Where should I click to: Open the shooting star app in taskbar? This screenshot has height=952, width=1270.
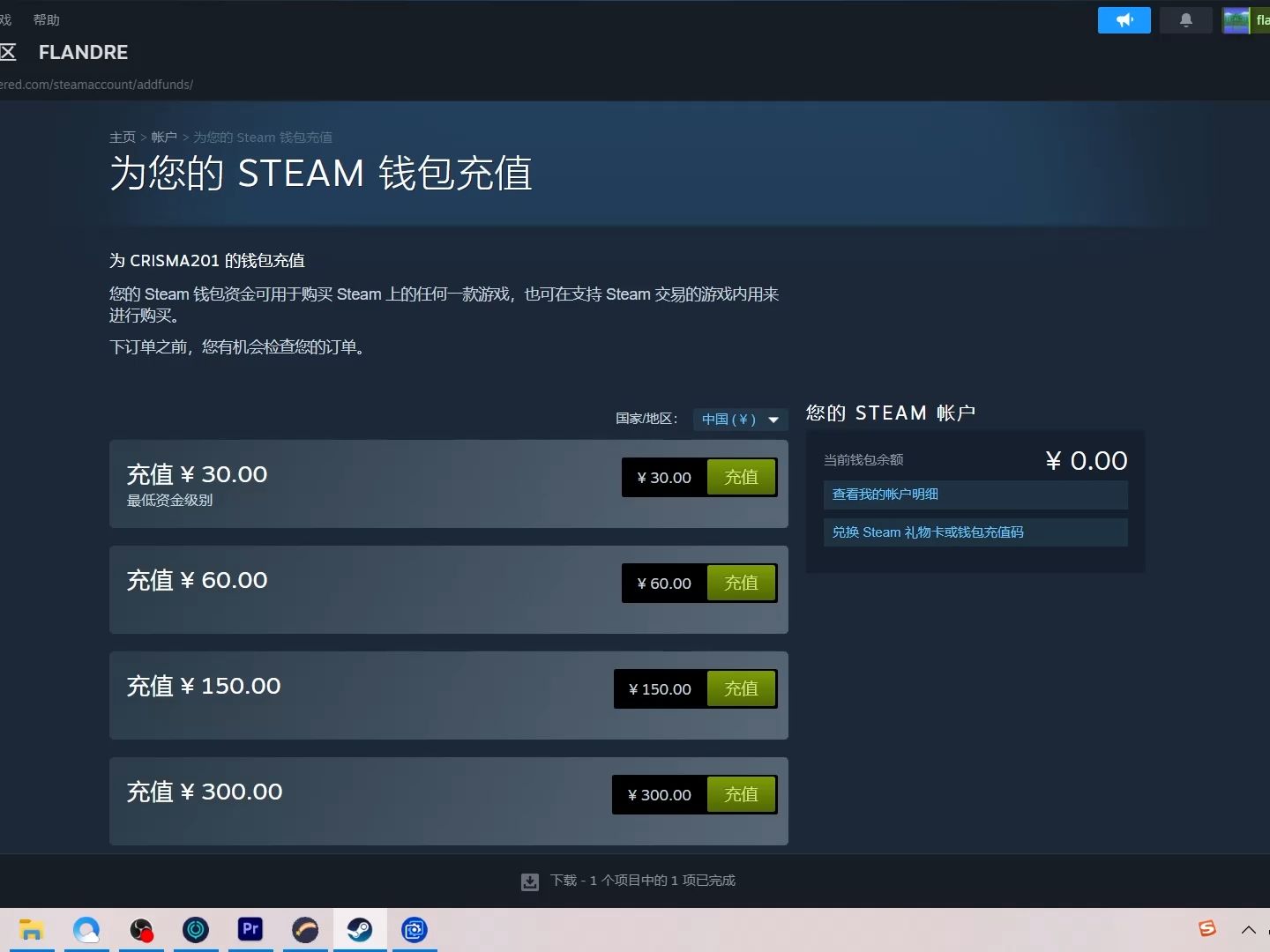(305, 930)
